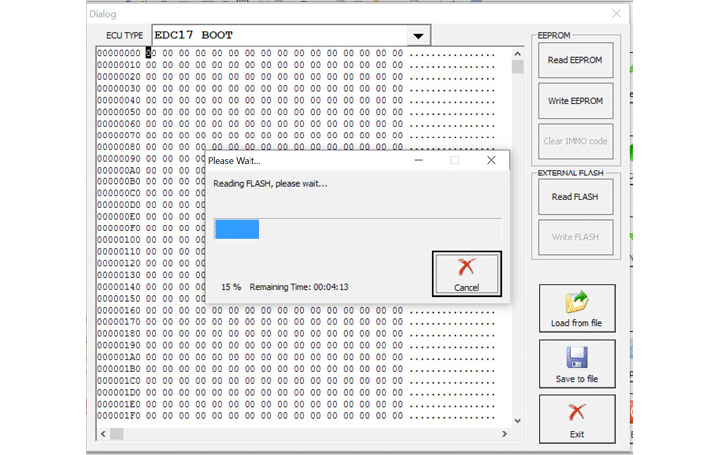The height and width of the screenshot is (455, 719).
Task: Close the Please Wait popup window
Action: point(490,160)
